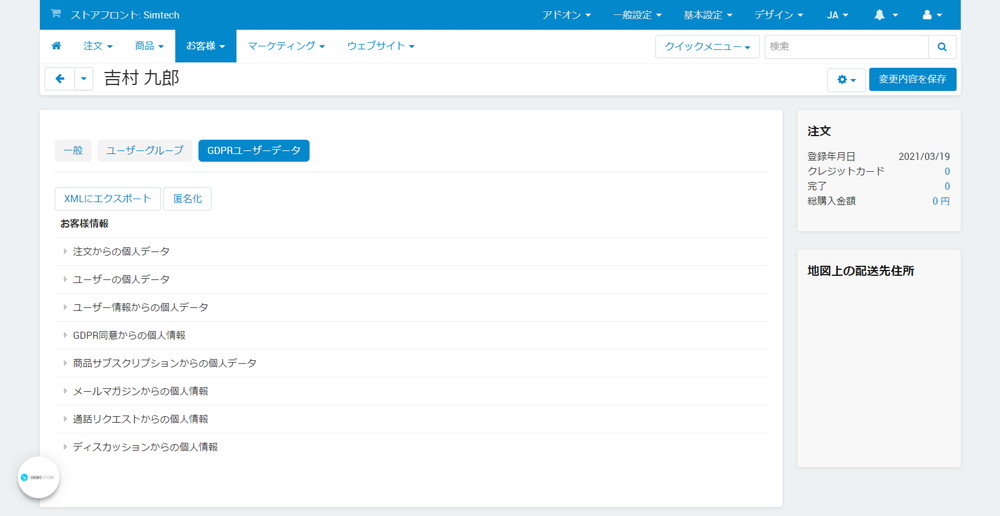Go to the dashboard via the home icon
Screen dimensions: 1000x516
[x=56, y=46]
